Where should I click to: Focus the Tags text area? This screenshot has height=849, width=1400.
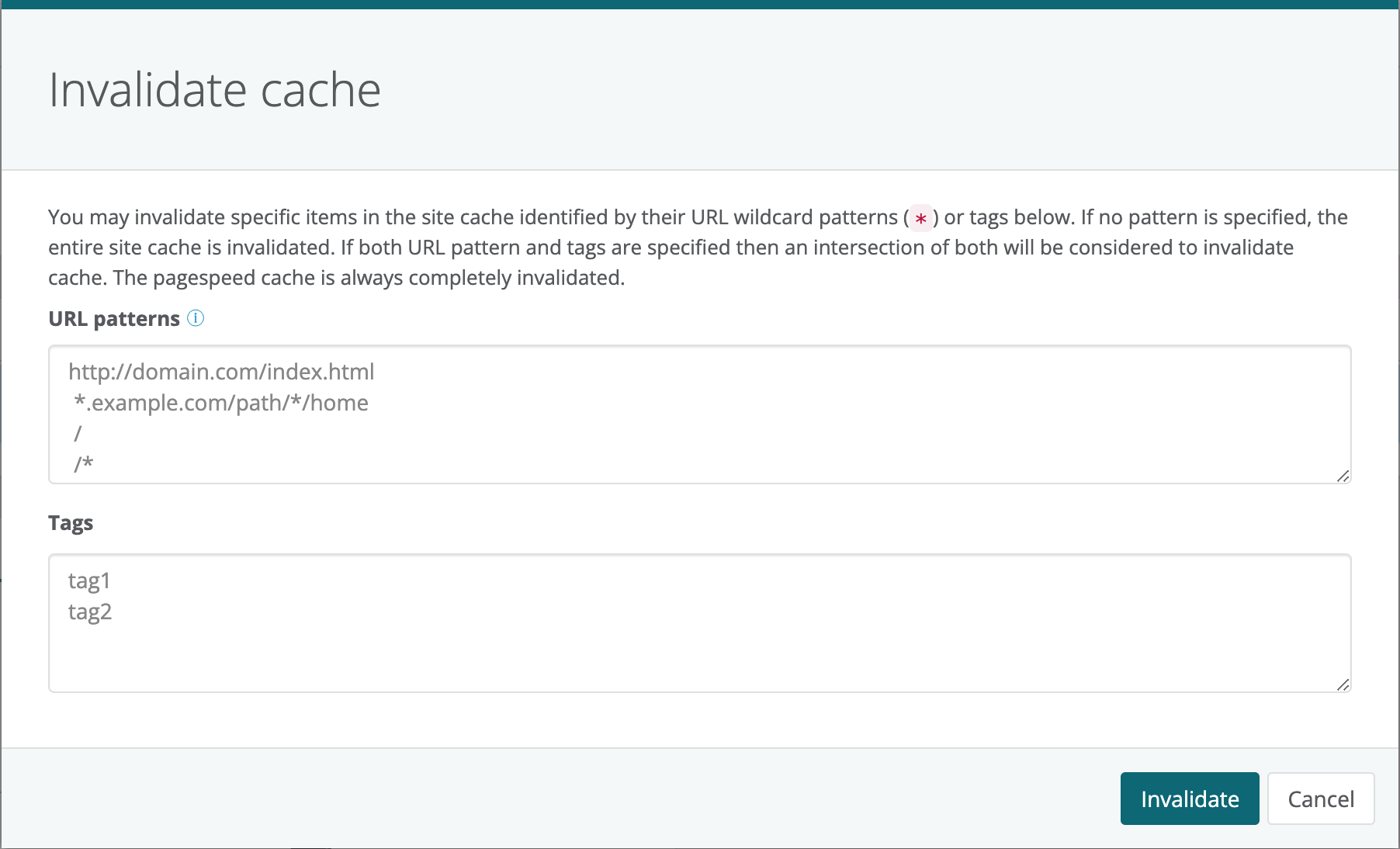pyautogui.click(x=698, y=644)
